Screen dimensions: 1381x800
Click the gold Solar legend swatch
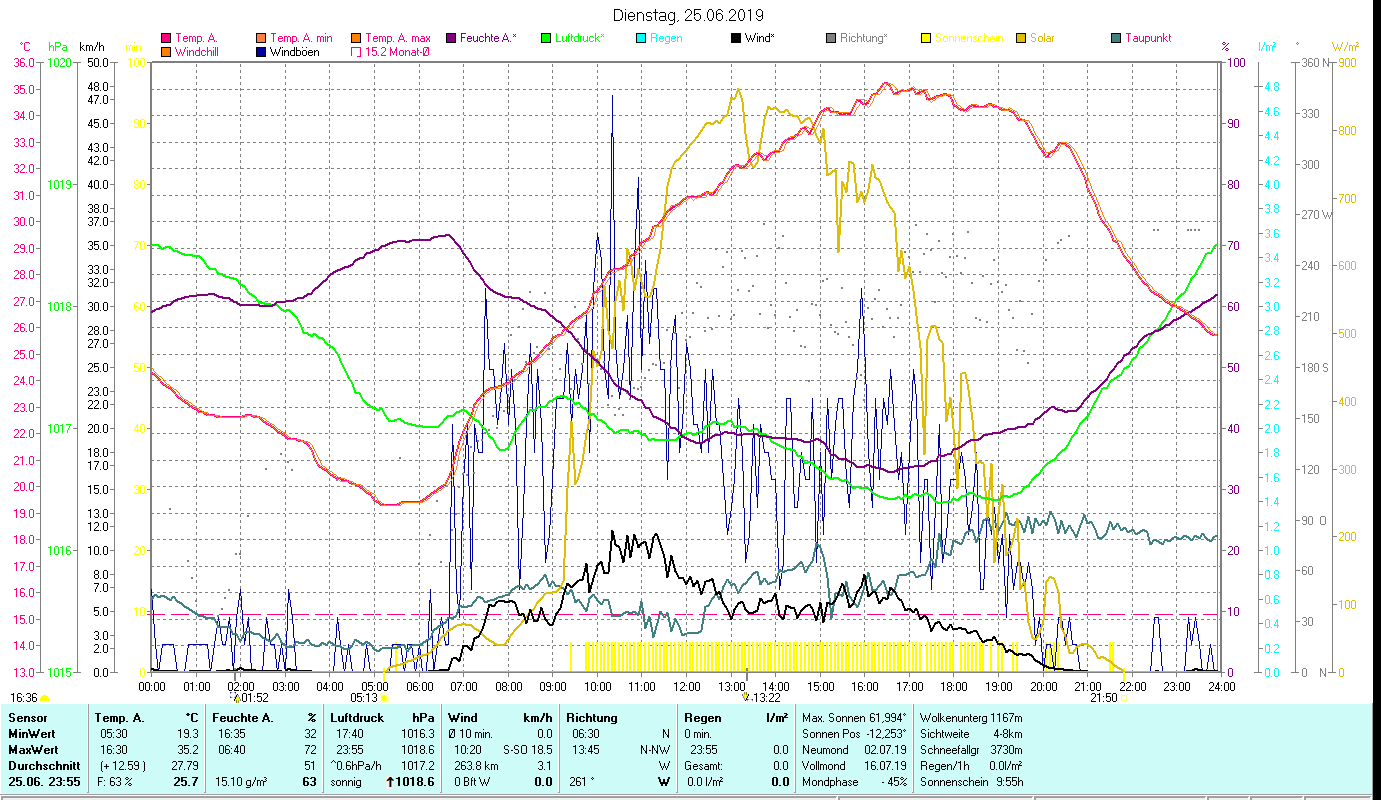pyautogui.click(x=1021, y=39)
